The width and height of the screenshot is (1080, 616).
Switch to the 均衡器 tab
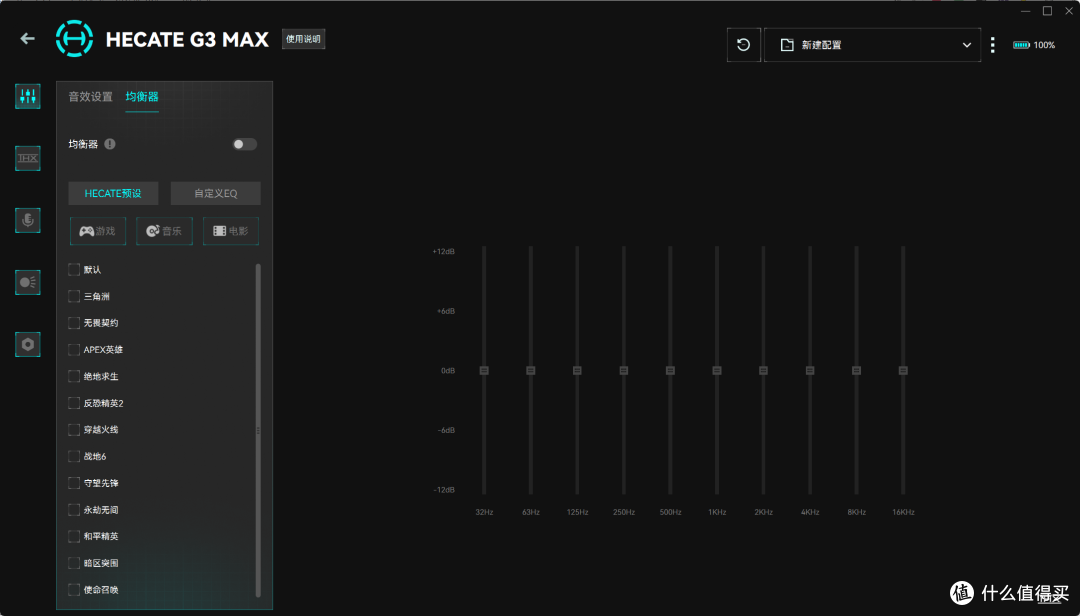point(142,96)
